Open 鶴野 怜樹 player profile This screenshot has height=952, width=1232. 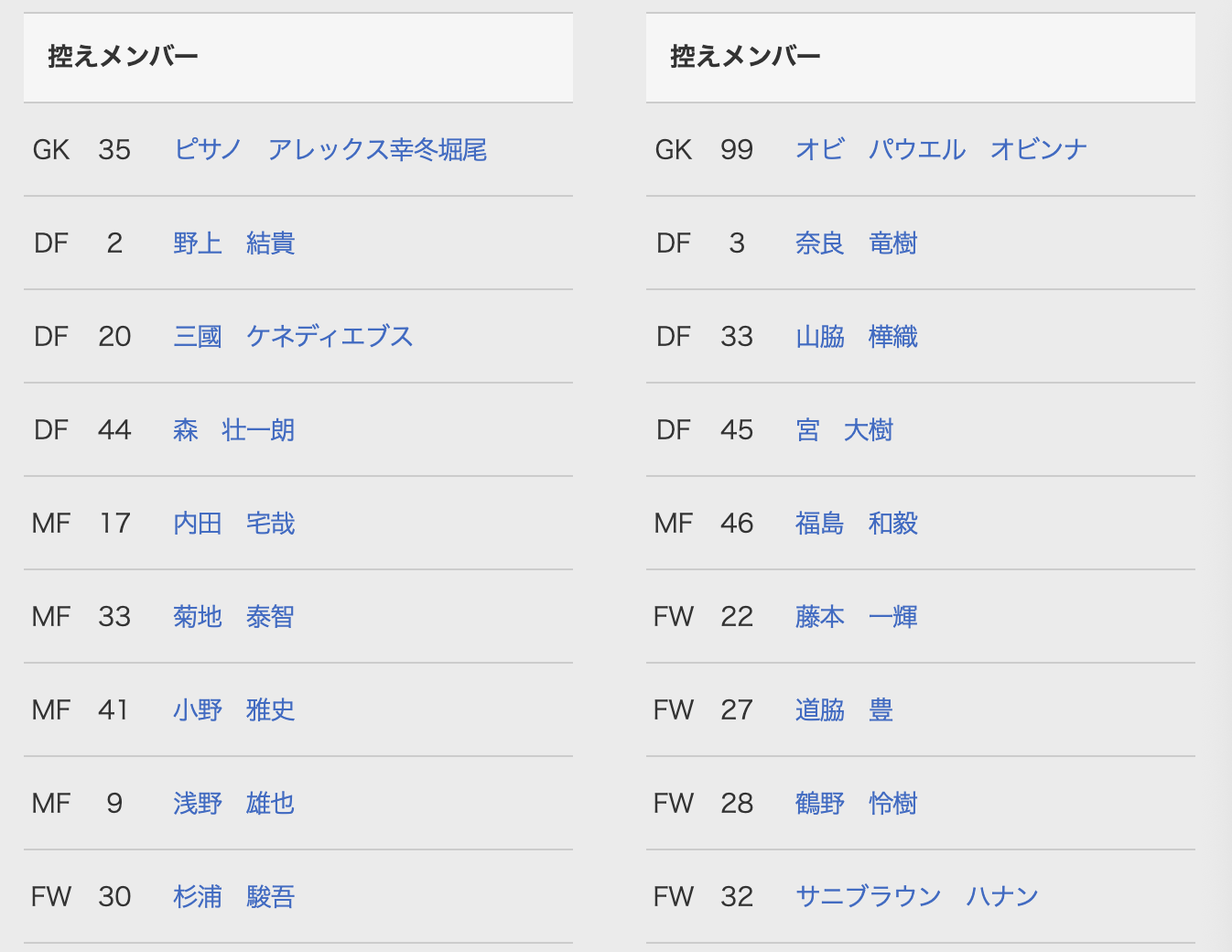coord(857,803)
